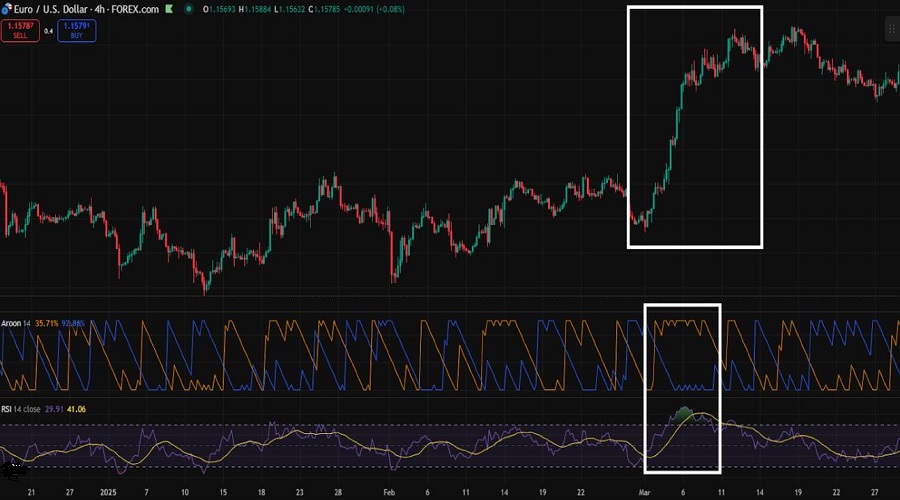Click the Mar label on the time axis
Viewport: 900px width, 500px height.
tap(643, 492)
